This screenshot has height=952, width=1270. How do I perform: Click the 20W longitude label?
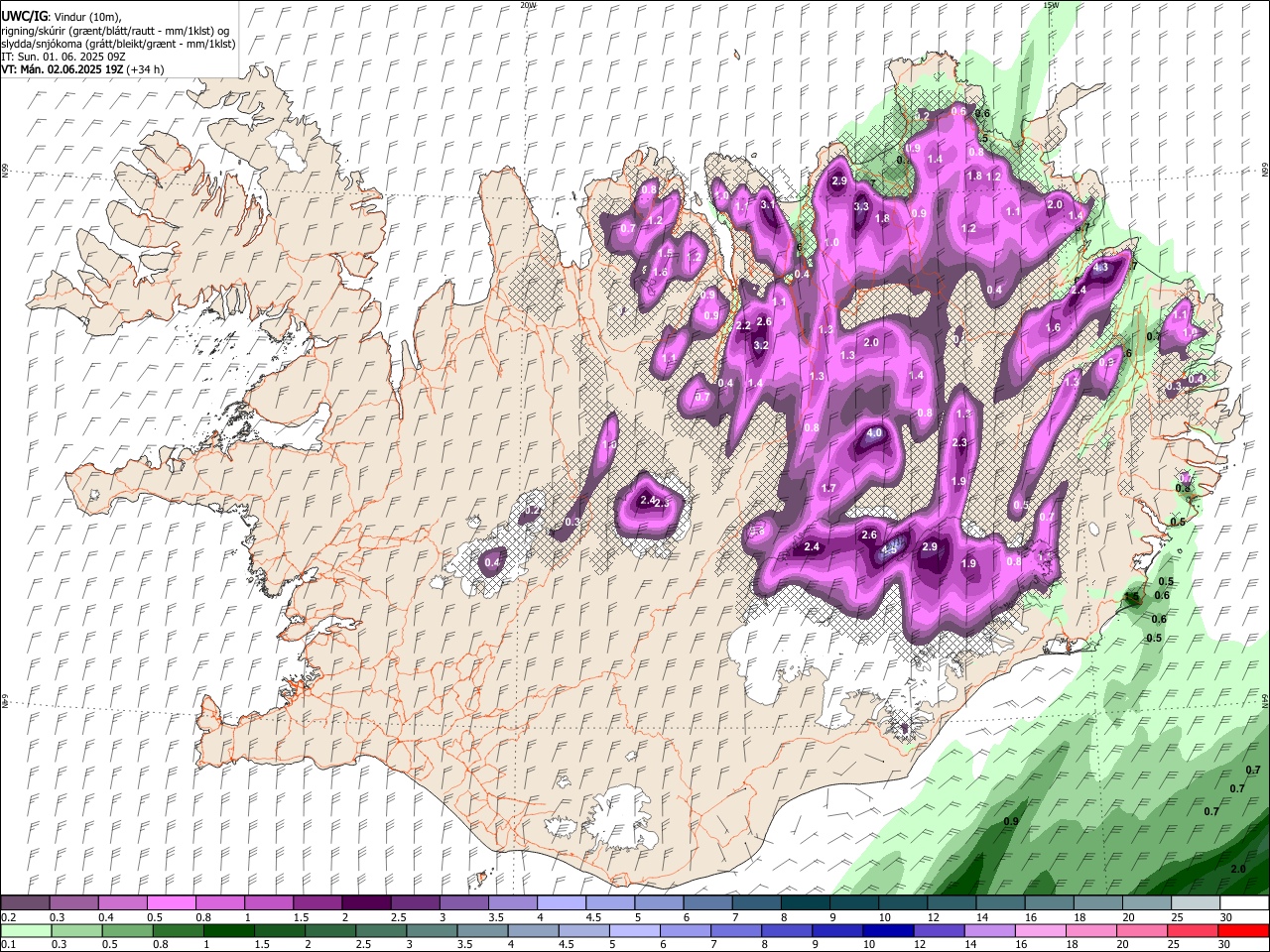click(528, 5)
